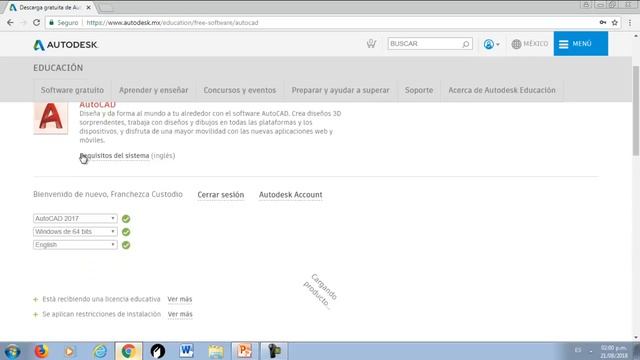Open PowerPoint from the taskbar

(244, 351)
